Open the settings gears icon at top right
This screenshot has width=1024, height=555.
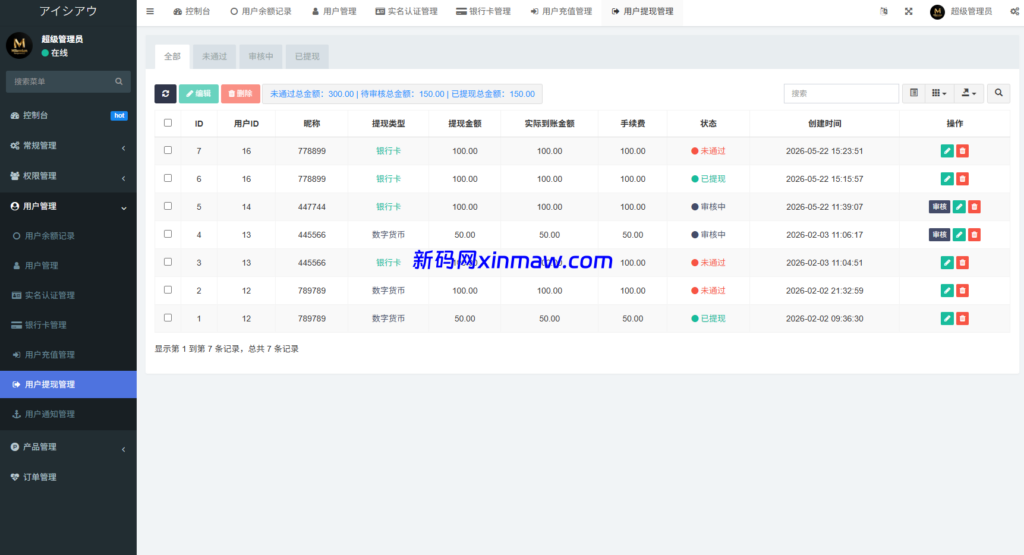1015,11
